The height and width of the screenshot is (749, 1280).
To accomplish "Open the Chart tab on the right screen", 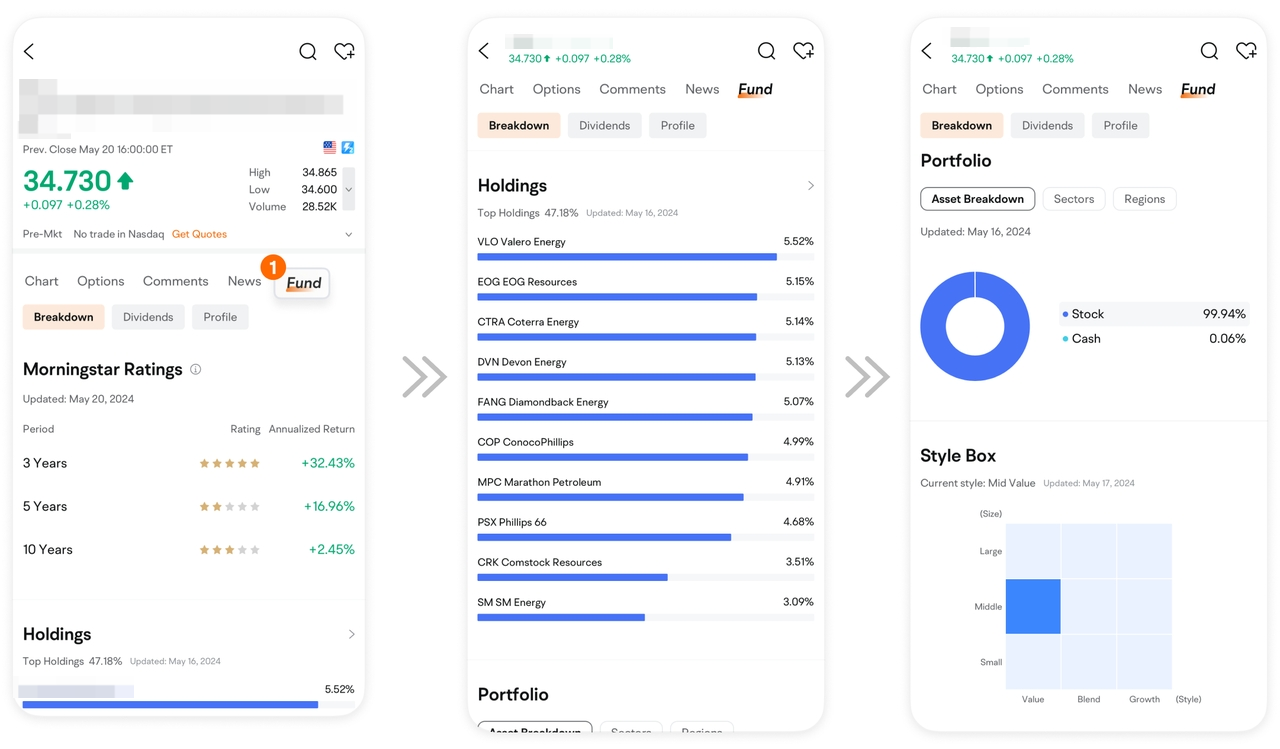I will click(940, 89).
